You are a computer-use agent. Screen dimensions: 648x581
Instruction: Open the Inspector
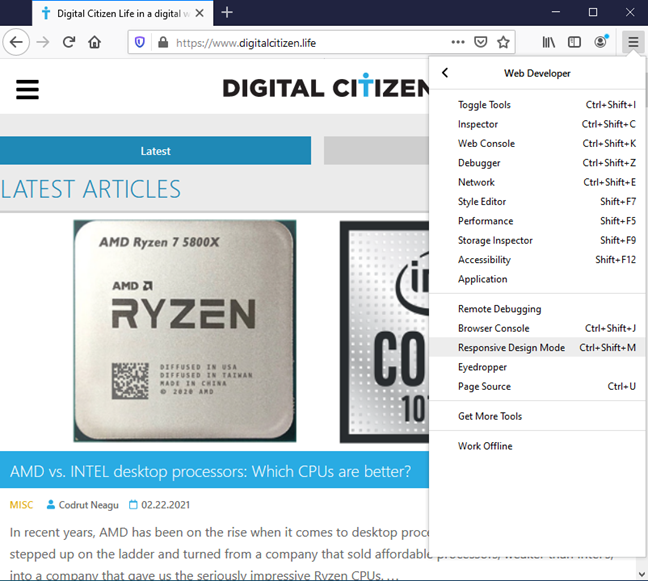click(537, 124)
